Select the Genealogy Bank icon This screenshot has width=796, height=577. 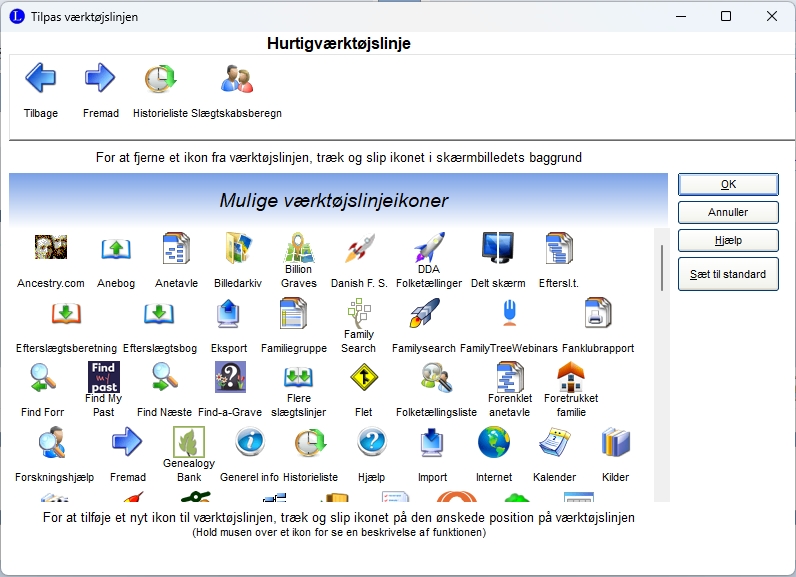coord(189,442)
